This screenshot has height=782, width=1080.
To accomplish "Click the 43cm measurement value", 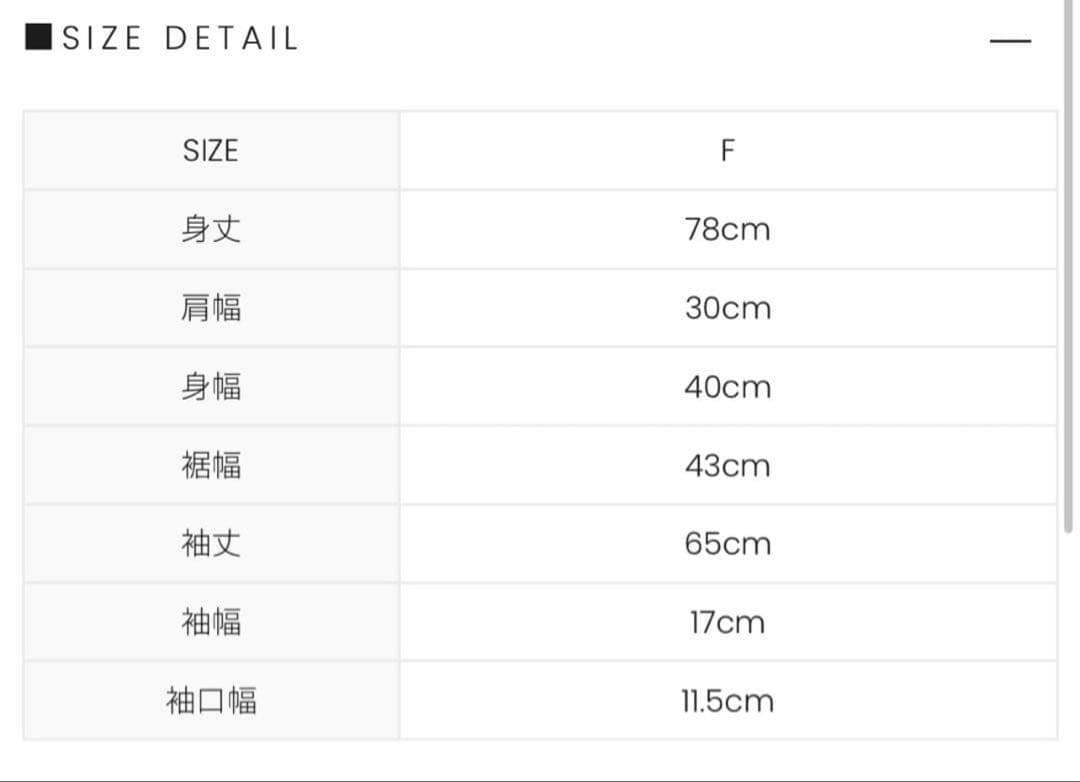I will [727, 465].
